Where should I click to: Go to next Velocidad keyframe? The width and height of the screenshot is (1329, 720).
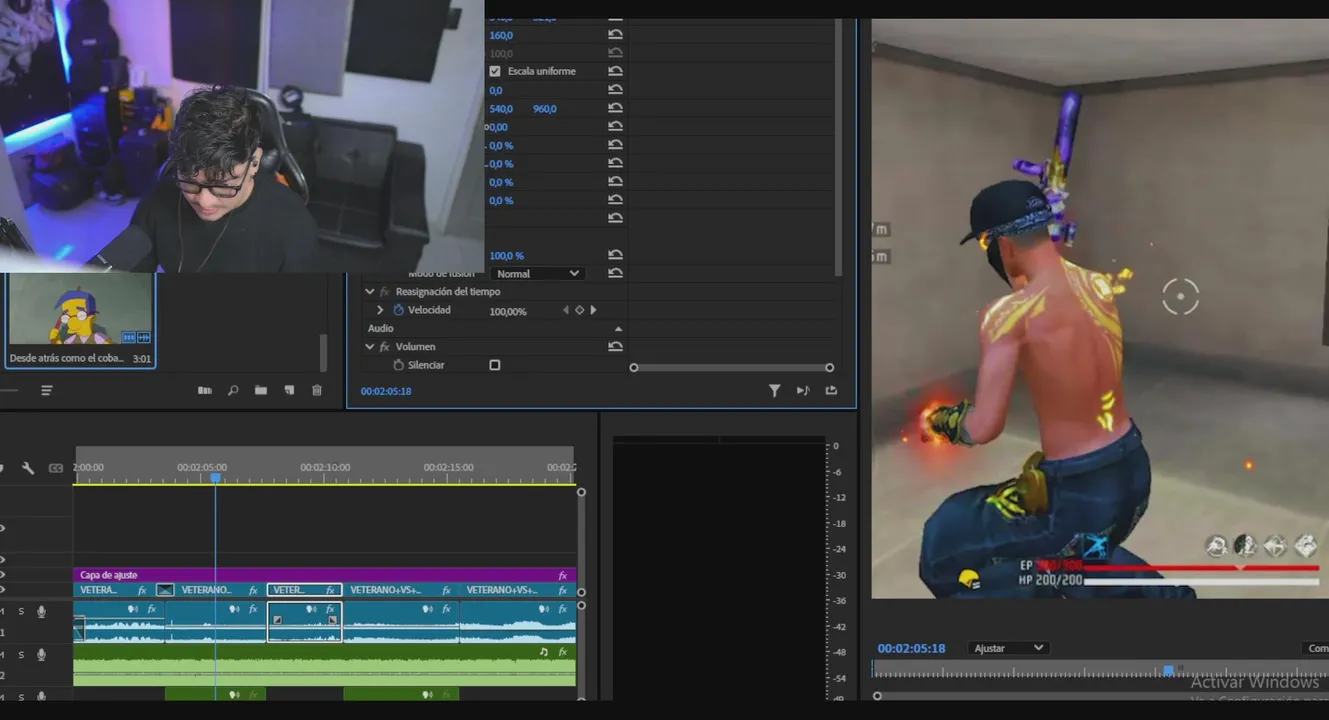click(593, 310)
